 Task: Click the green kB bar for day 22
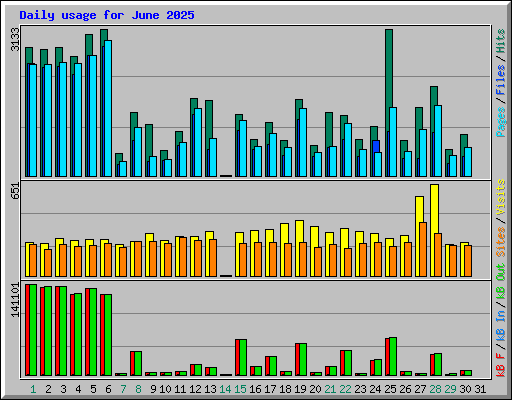(348, 363)
